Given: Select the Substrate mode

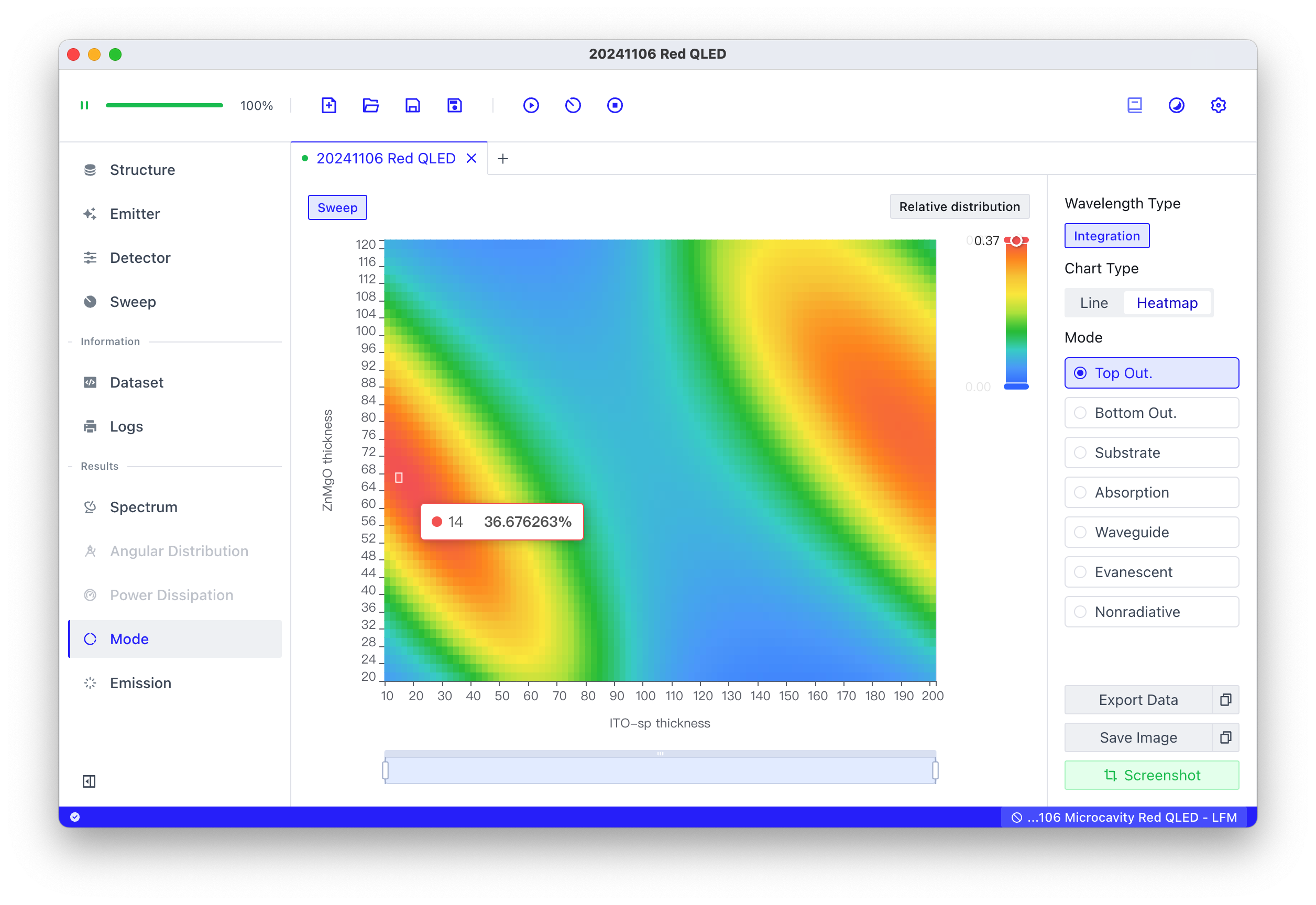Looking at the screenshot, I should [x=1152, y=452].
